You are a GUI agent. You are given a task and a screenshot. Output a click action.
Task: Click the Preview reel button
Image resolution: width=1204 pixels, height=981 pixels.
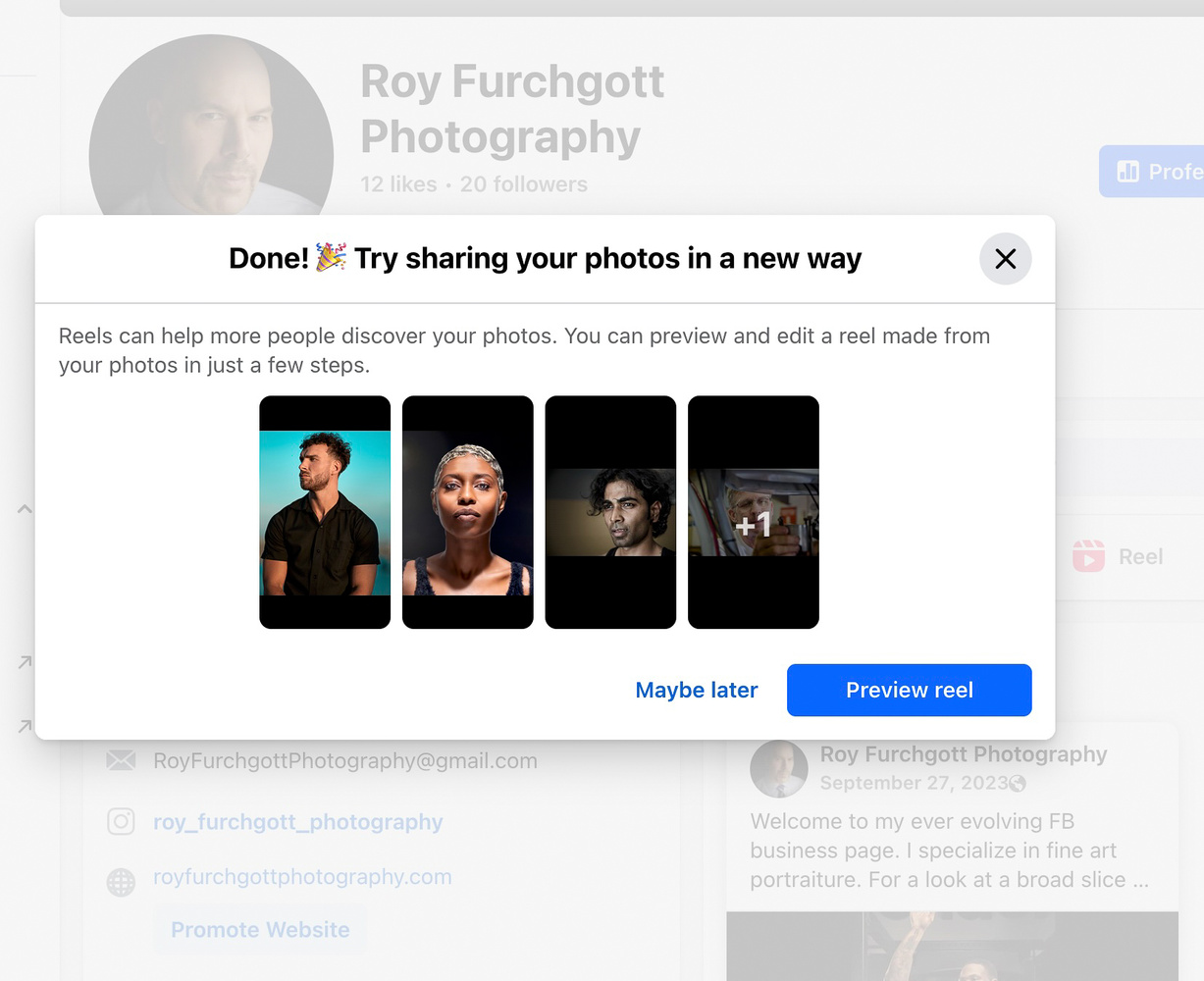[909, 691]
